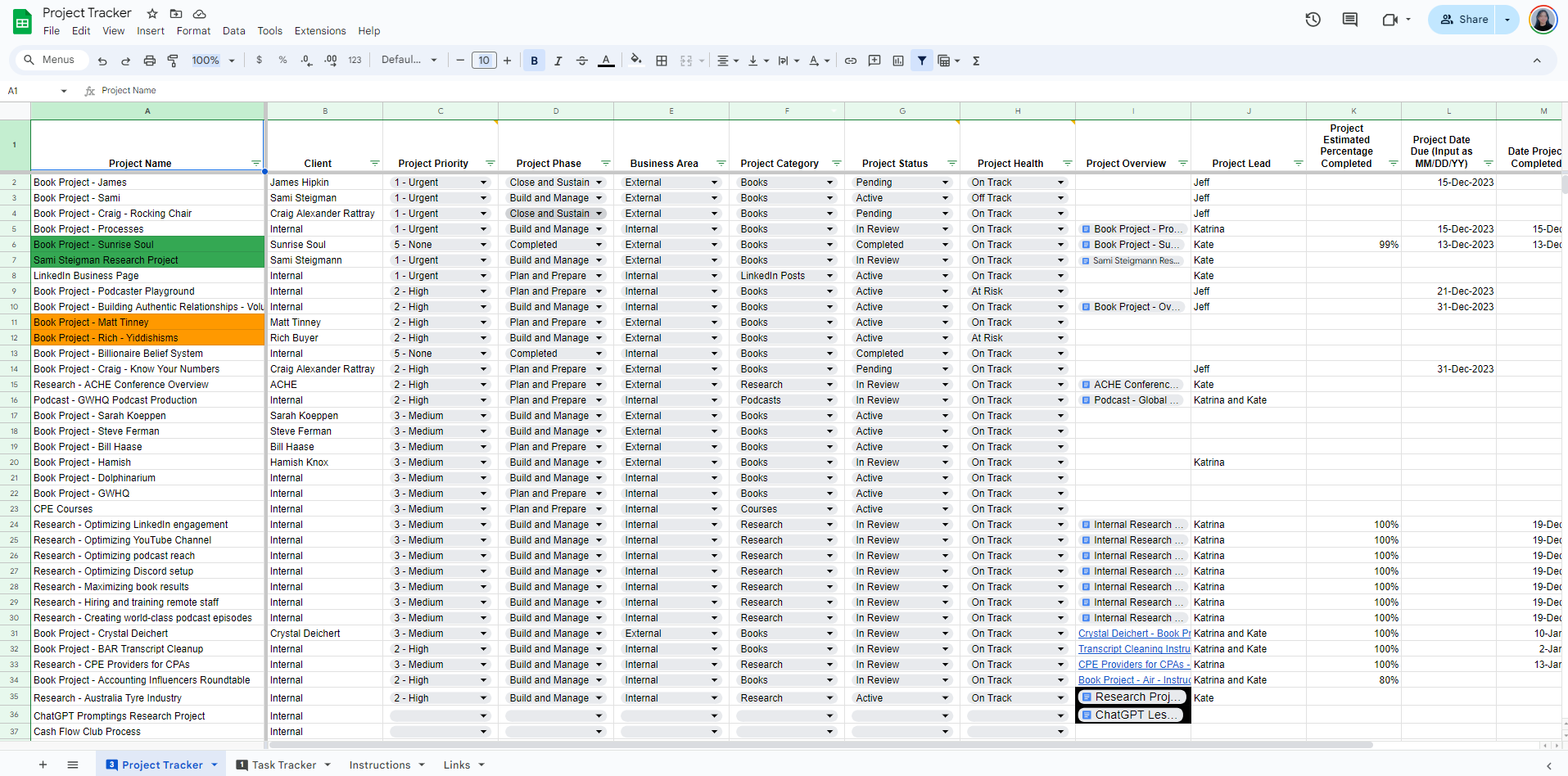Select the paint format roller tool
This screenshot has width=1568, height=776.
point(173,61)
